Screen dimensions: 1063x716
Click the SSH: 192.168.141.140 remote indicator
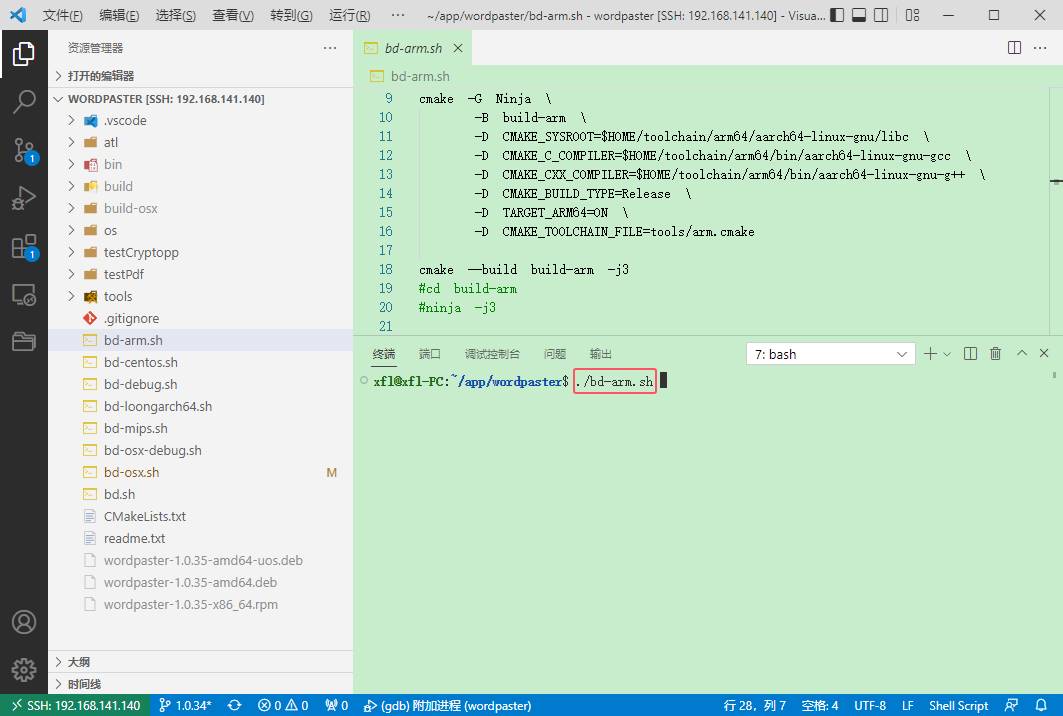75,705
